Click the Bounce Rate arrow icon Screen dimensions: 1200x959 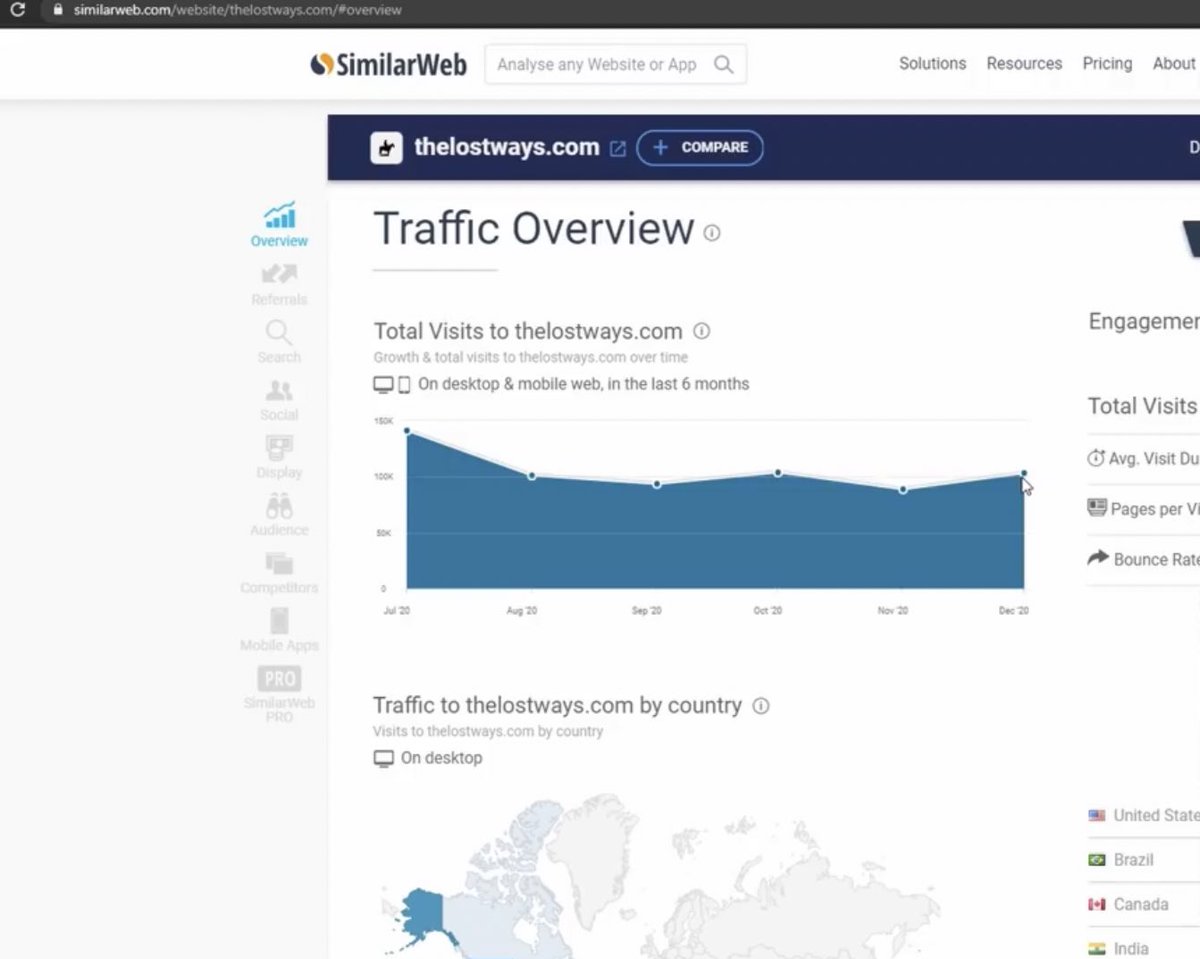click(x=1098, y=558)
